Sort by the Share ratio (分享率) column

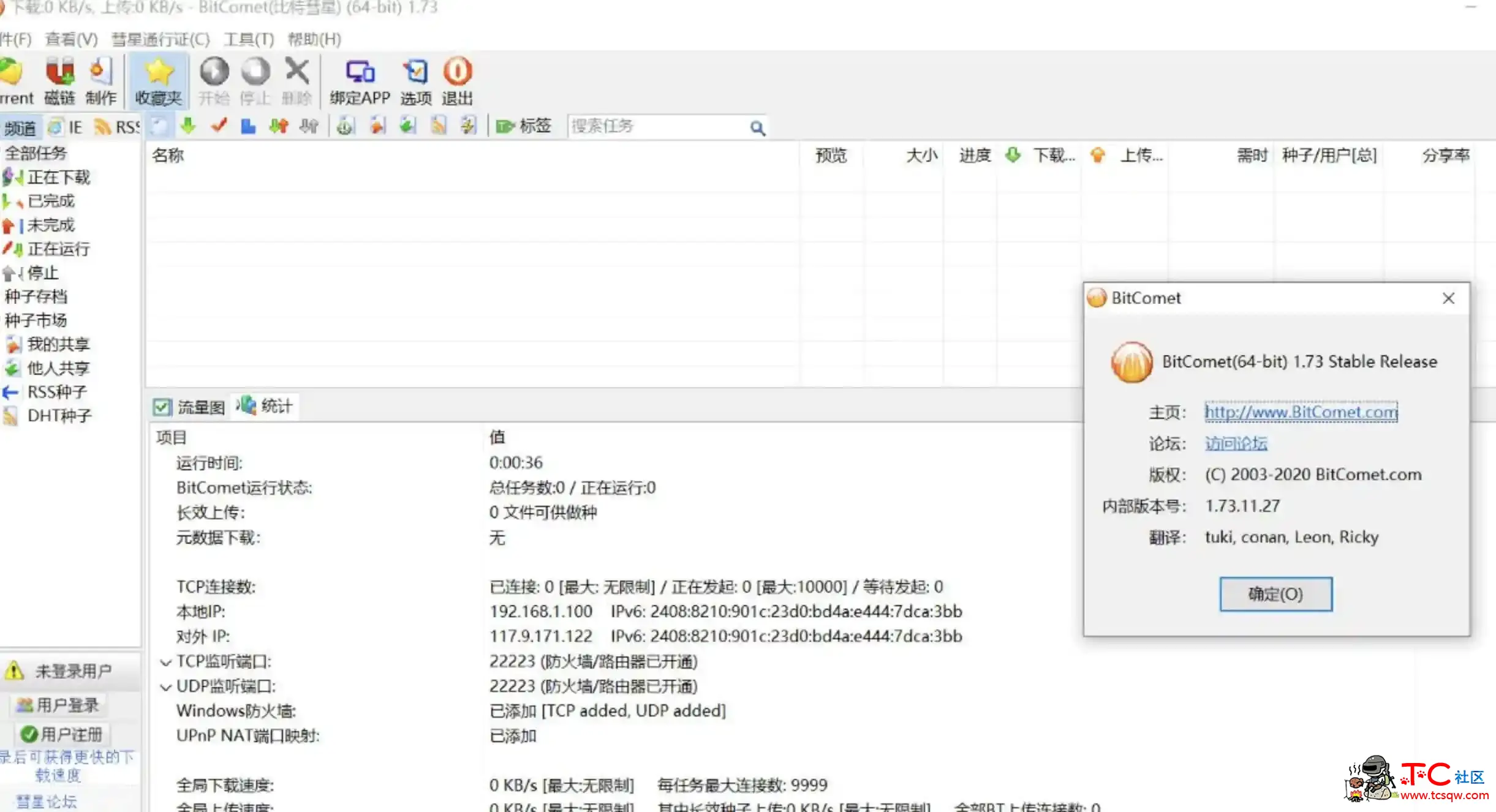click(x=1446, y=156)
